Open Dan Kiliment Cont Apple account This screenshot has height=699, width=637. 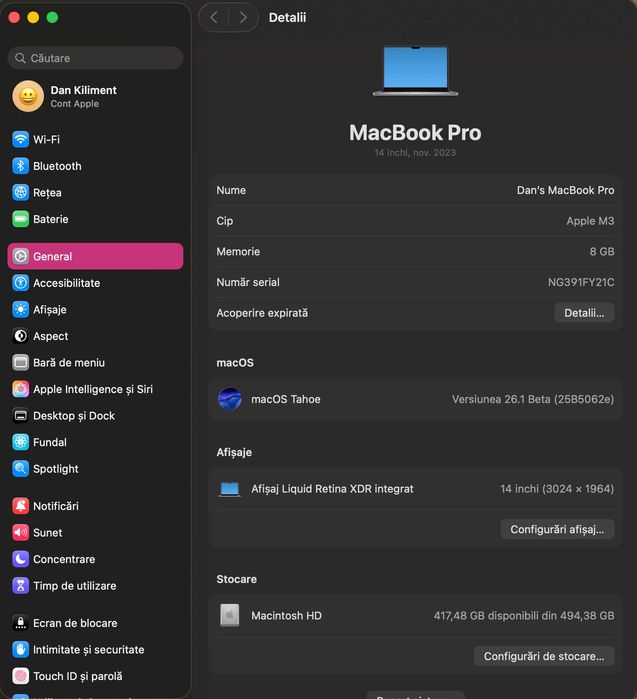(x=95, y=96)
